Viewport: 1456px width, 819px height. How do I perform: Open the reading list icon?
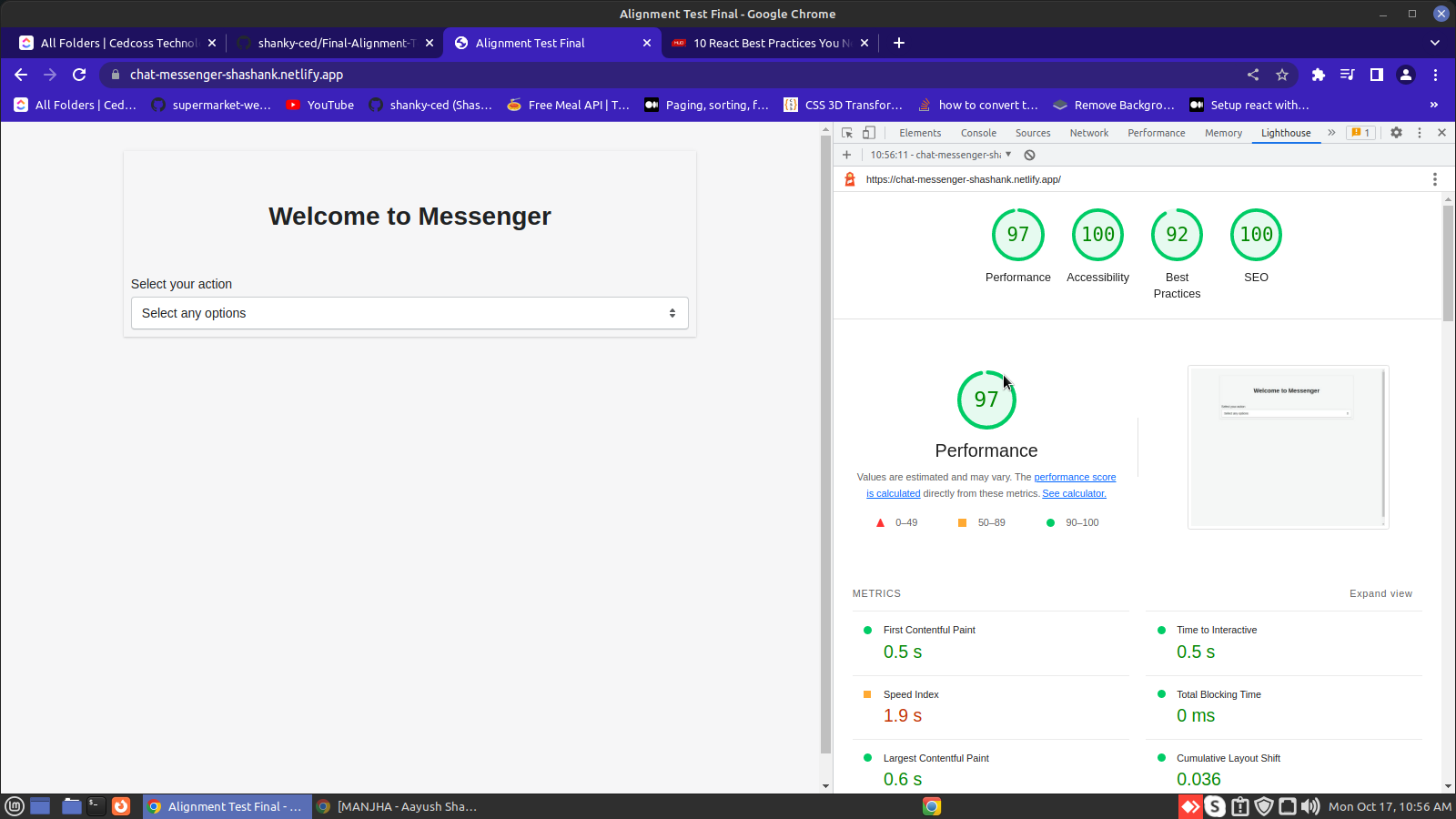(x=1347, y=75)
